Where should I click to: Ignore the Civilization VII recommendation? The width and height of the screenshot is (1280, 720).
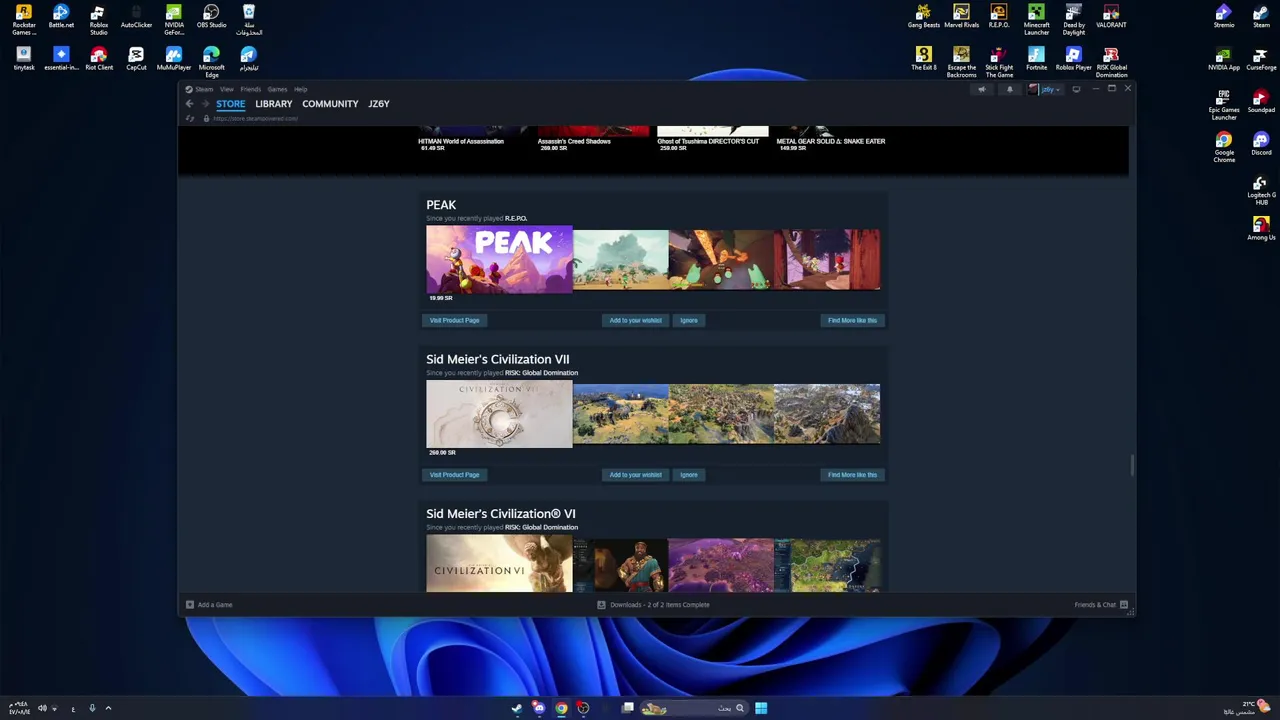coord(689,475)
